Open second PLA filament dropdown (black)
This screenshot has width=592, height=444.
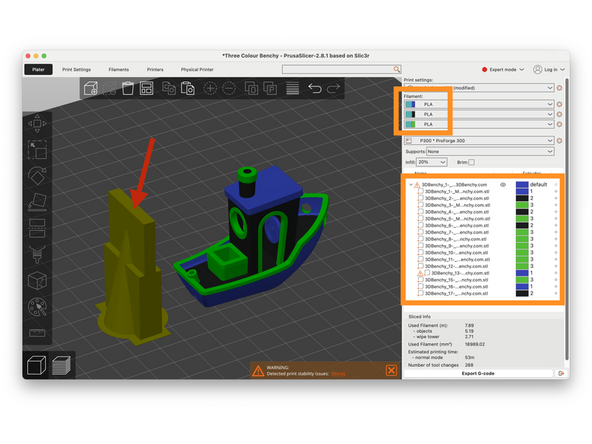click(x=479, y=114)
